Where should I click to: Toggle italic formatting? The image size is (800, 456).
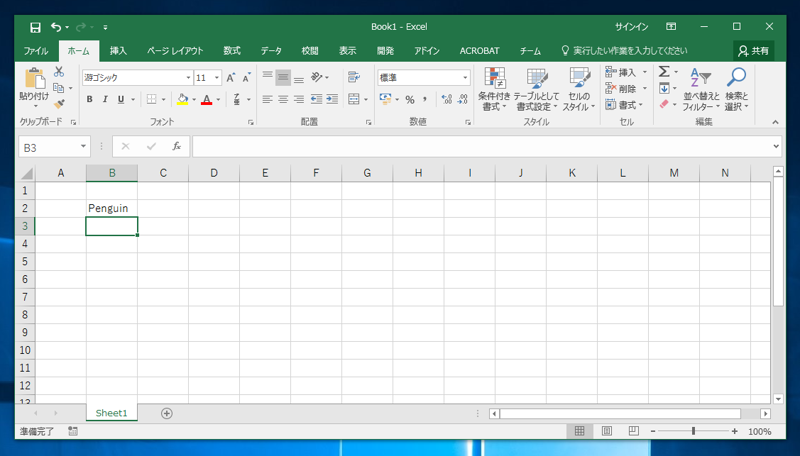tap(105, 99)
